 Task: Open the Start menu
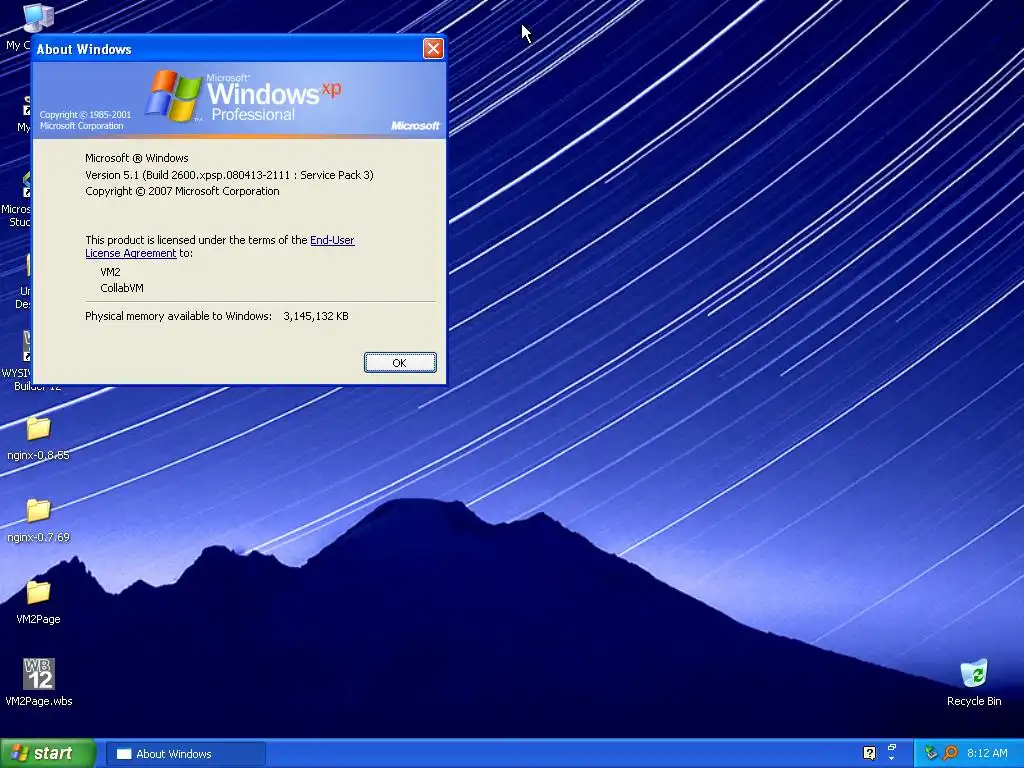click(x=48, y=753)
